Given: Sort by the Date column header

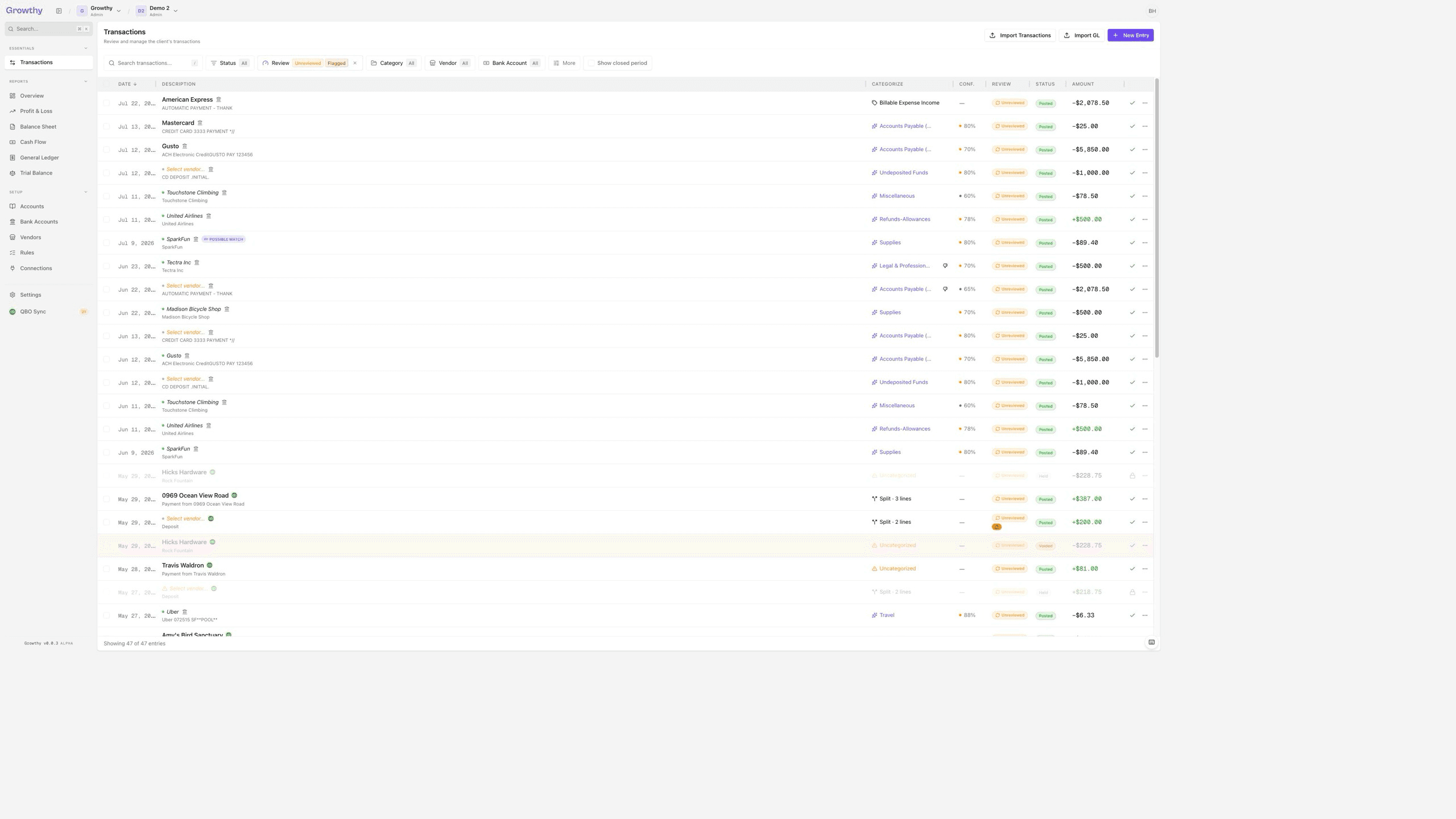Looking at the screenshot, I should [127, 84].
